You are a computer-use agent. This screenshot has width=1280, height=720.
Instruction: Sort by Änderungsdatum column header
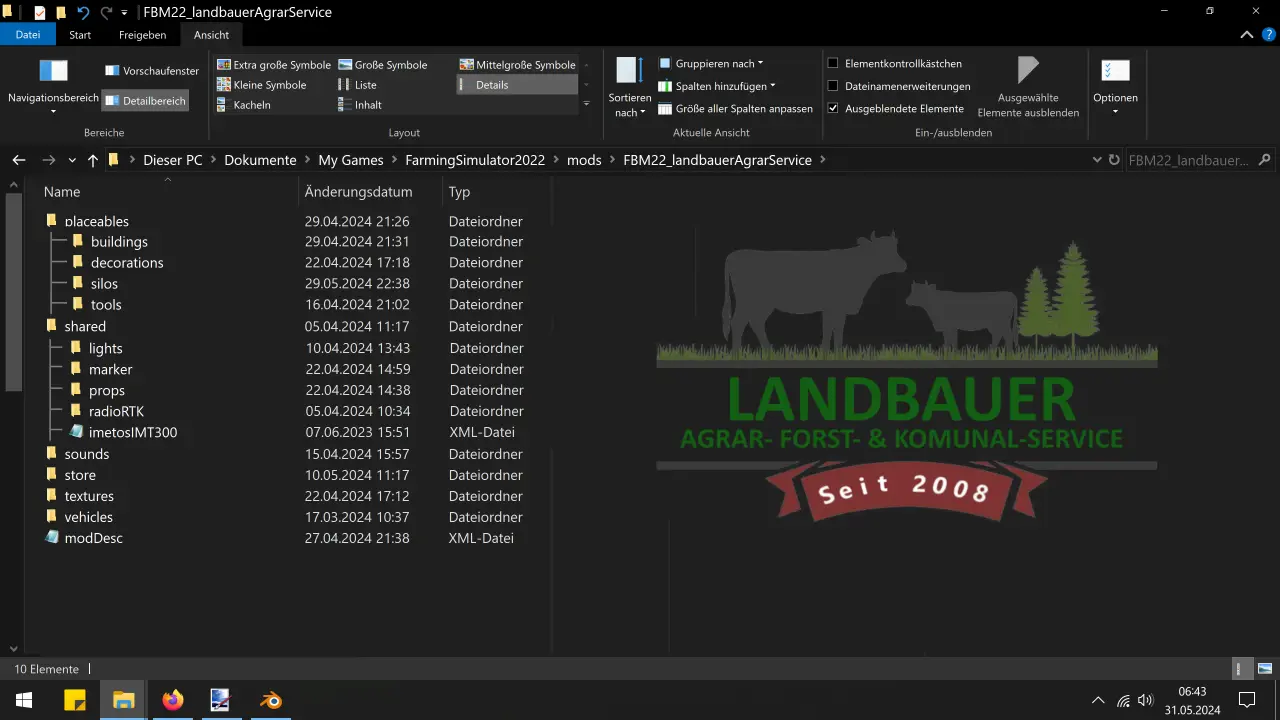tap(358, 192)
